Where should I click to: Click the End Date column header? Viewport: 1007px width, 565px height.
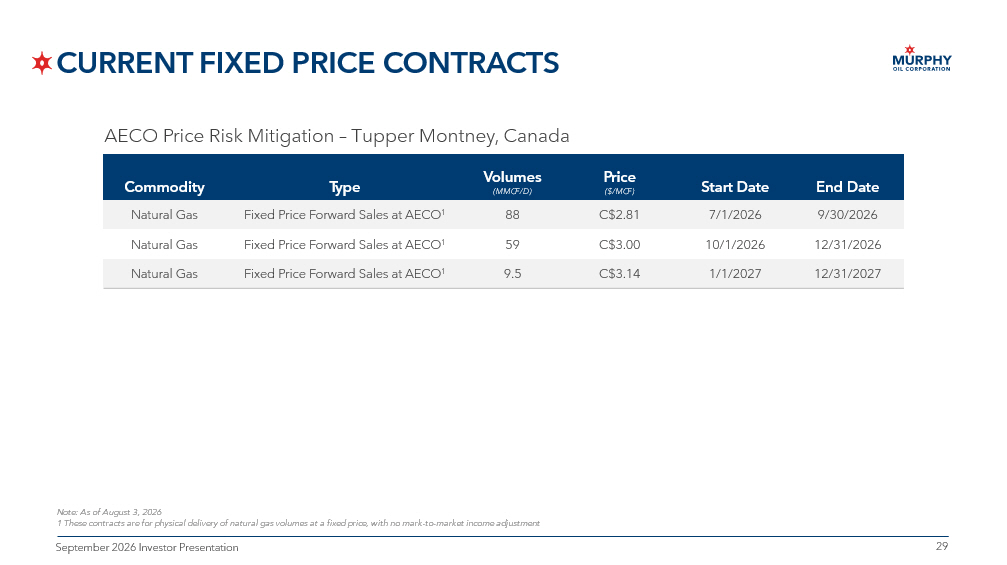click(847, 187)
